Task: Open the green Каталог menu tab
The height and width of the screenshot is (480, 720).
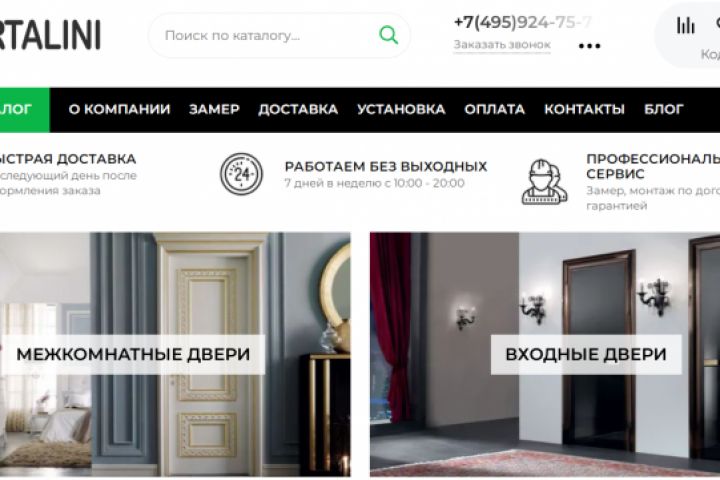Action: coord(25,110)
